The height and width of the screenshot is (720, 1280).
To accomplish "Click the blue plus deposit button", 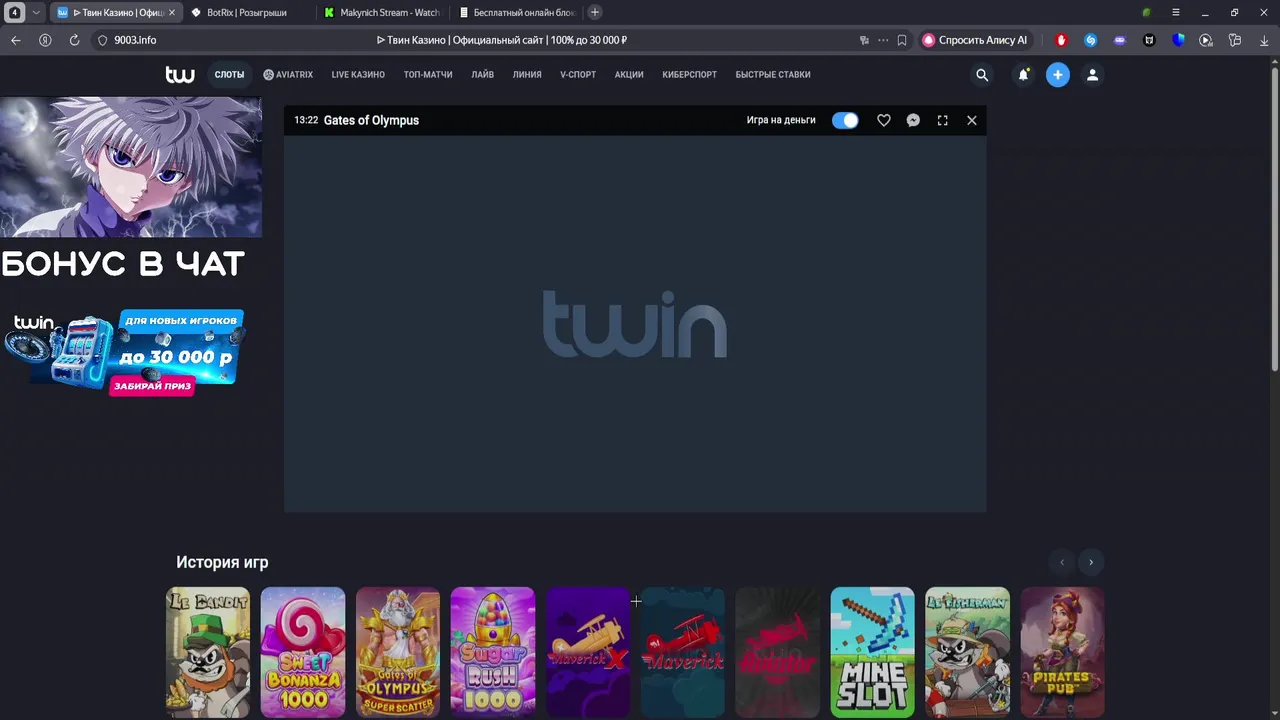I will coord(1058,75).
